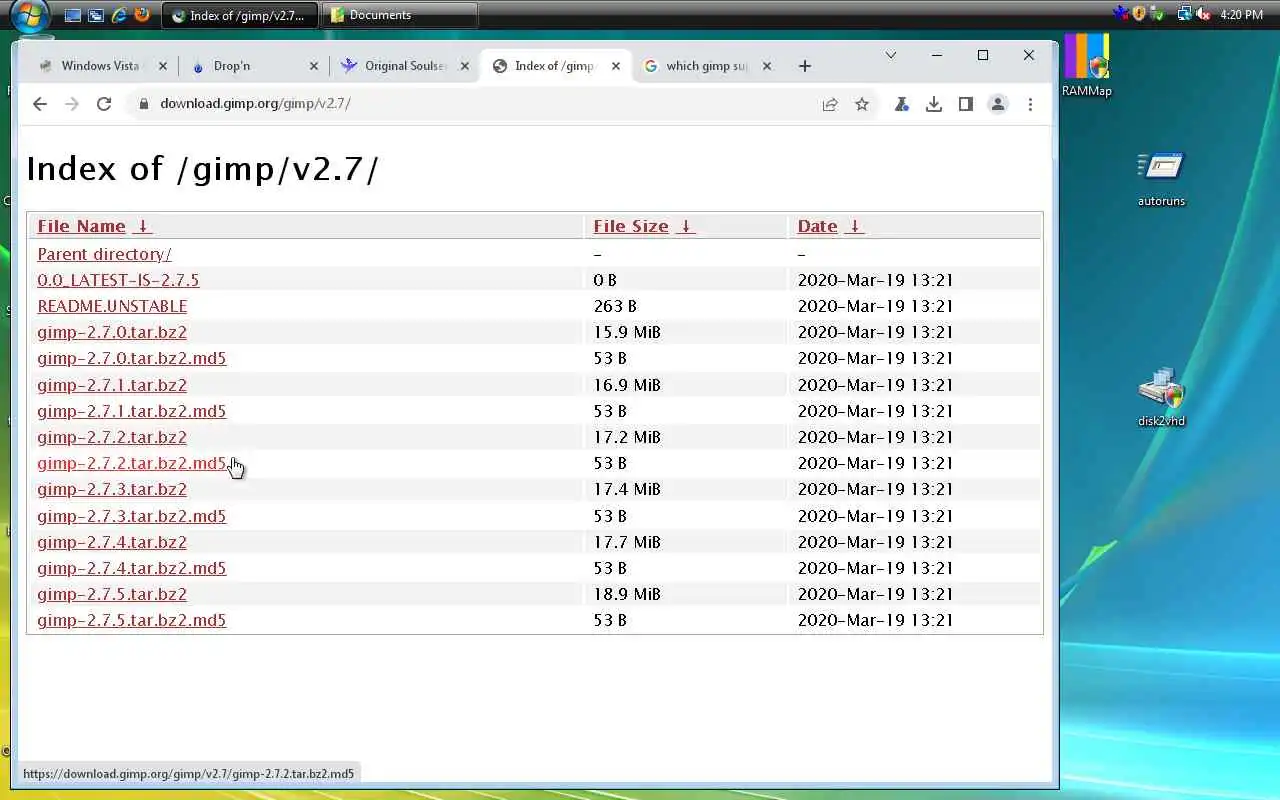This screenshot has width=1280, height=800.
Task: Click Show Desktop quick launch icon
Action: coord(72,15)
